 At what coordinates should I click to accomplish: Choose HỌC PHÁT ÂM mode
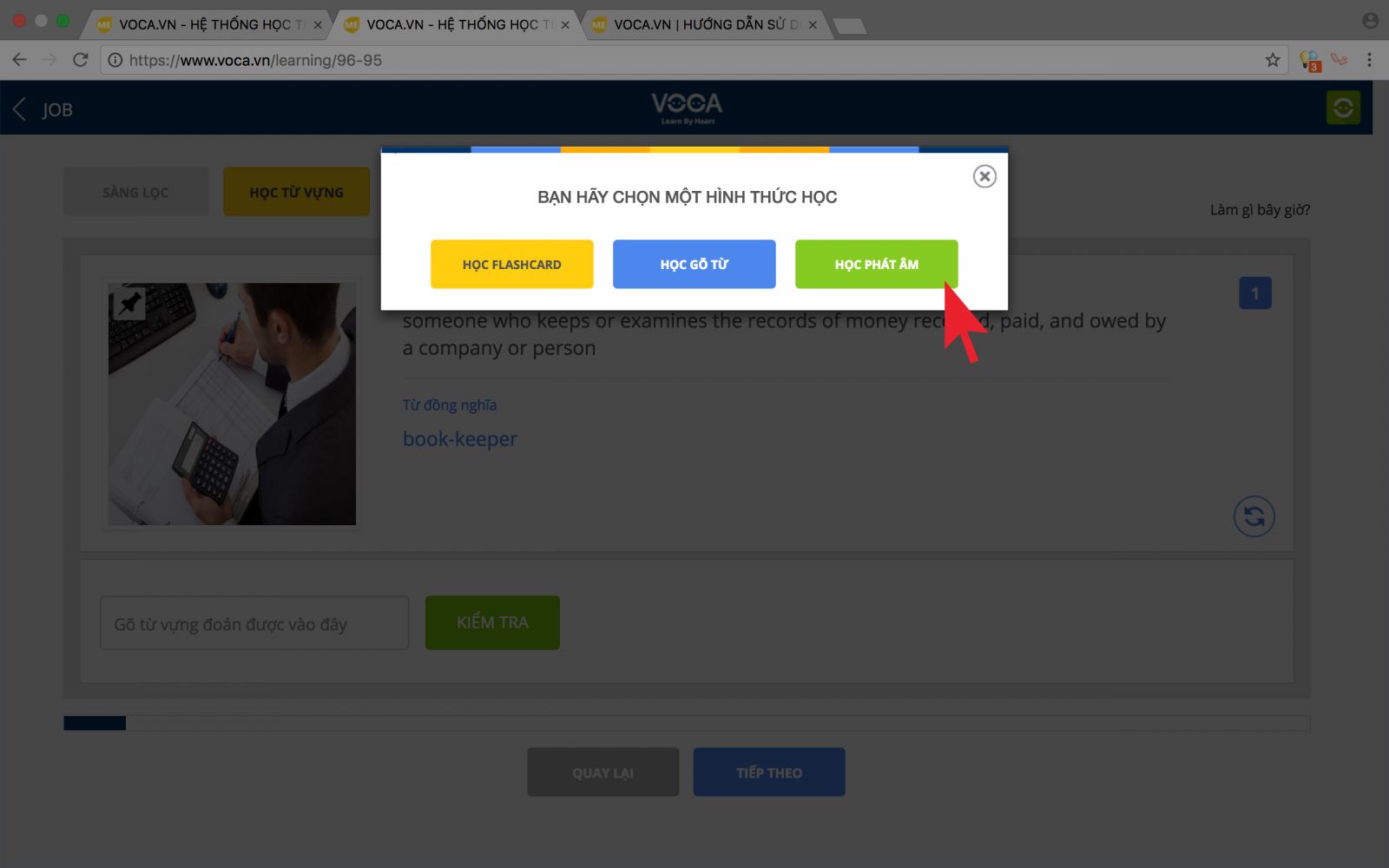click(877, 264)
